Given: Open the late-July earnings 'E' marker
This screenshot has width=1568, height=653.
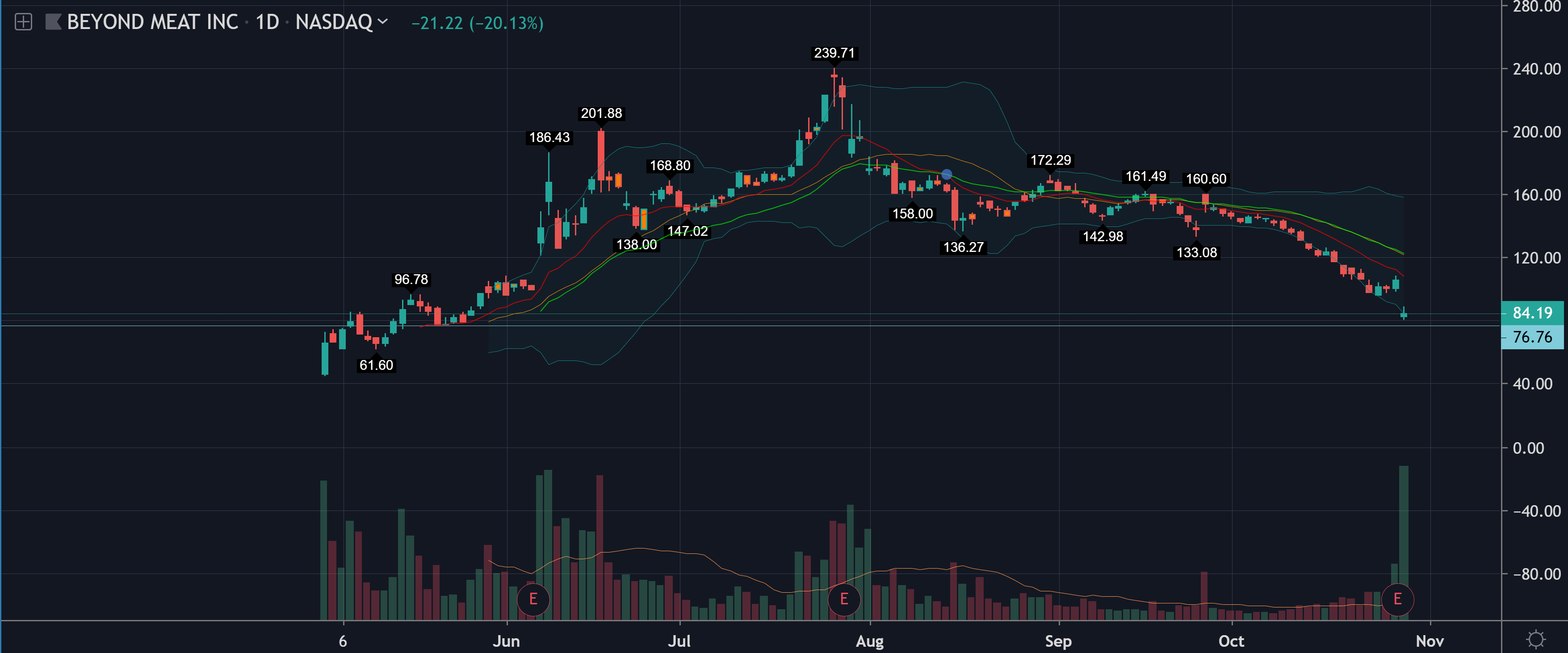Looking at the screenshot, I should (844, 599).
